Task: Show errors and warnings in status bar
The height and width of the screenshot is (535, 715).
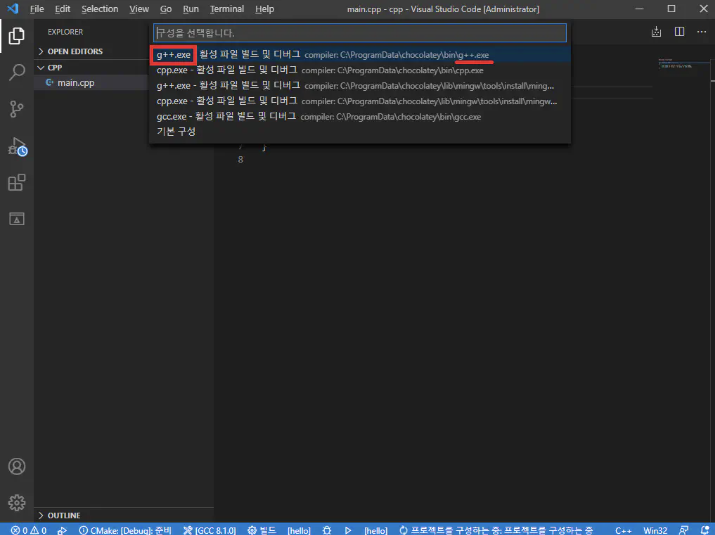Action: point(28,530)
